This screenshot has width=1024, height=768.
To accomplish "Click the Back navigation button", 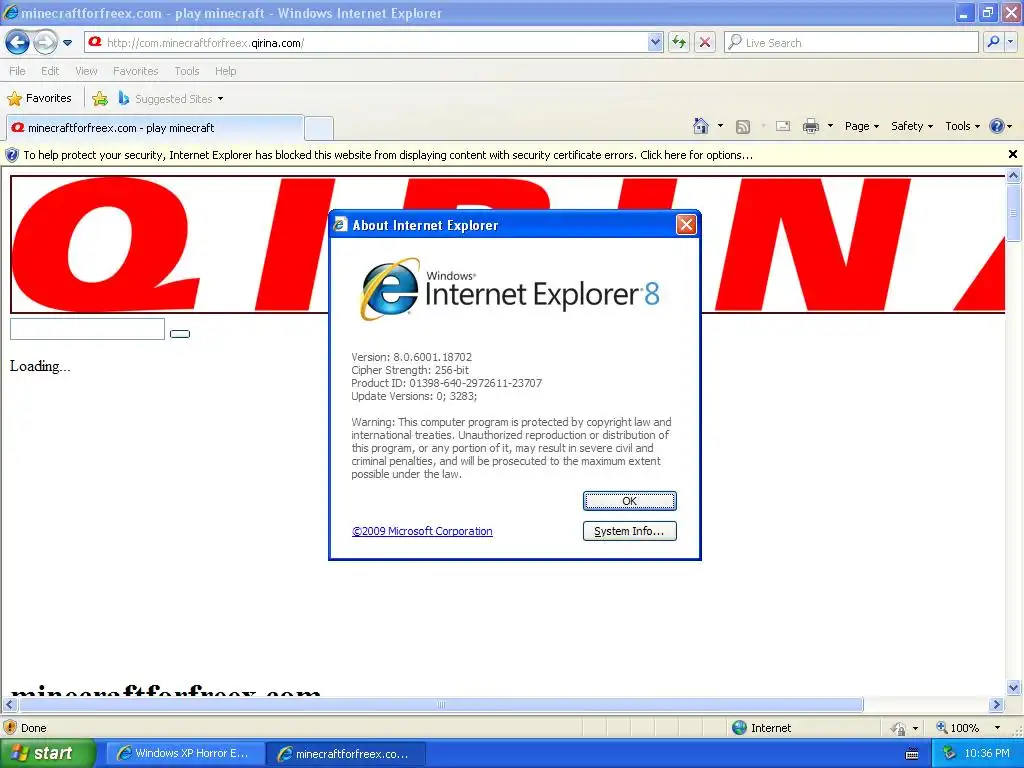I will [18, 43].
